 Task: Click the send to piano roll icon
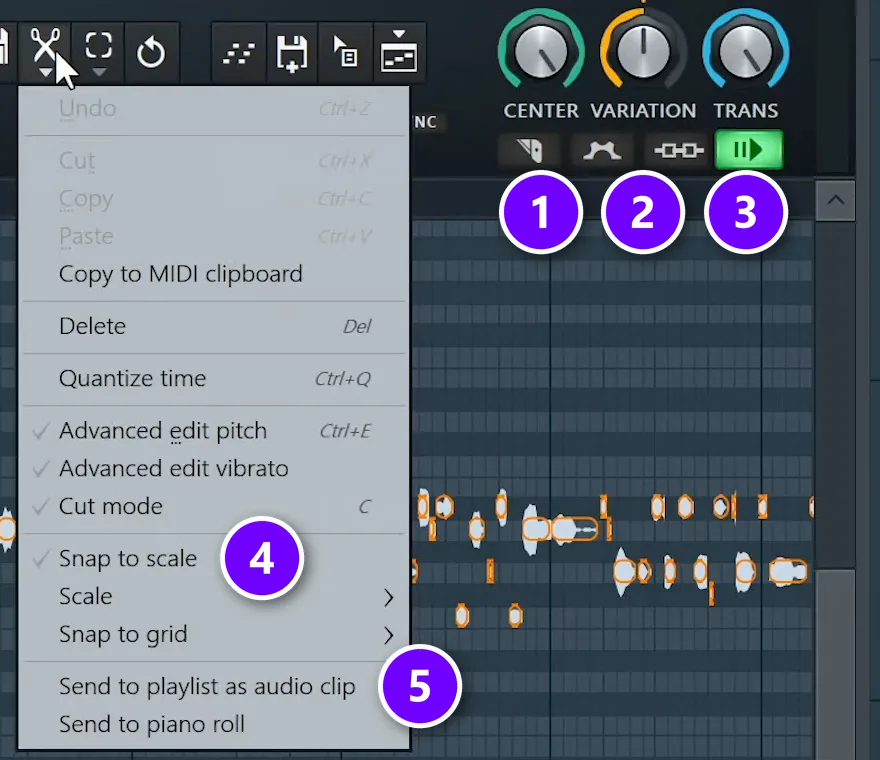click(398, 51)
